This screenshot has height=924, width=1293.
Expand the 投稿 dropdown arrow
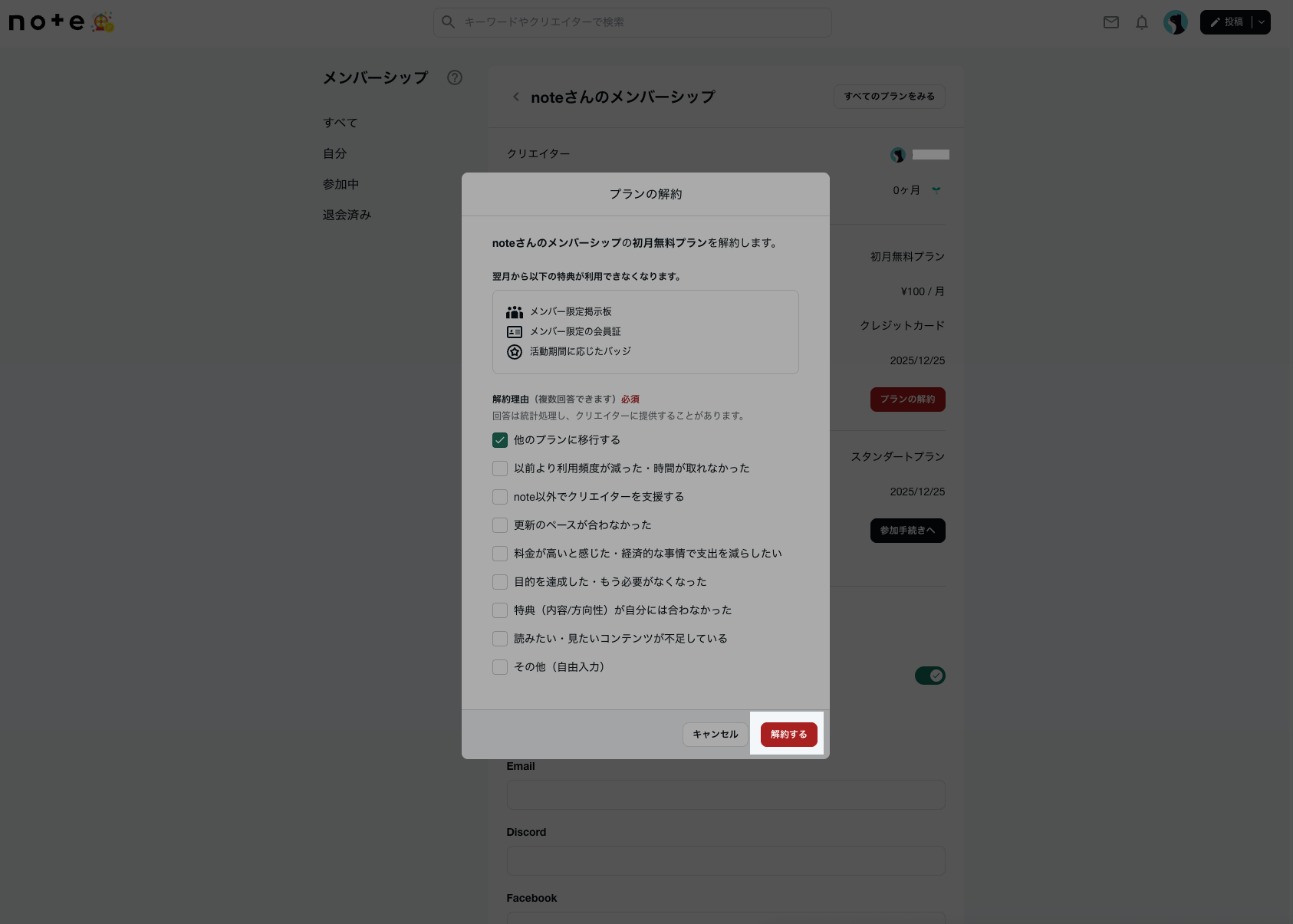pyautogui.click(x=1262, y=22)
